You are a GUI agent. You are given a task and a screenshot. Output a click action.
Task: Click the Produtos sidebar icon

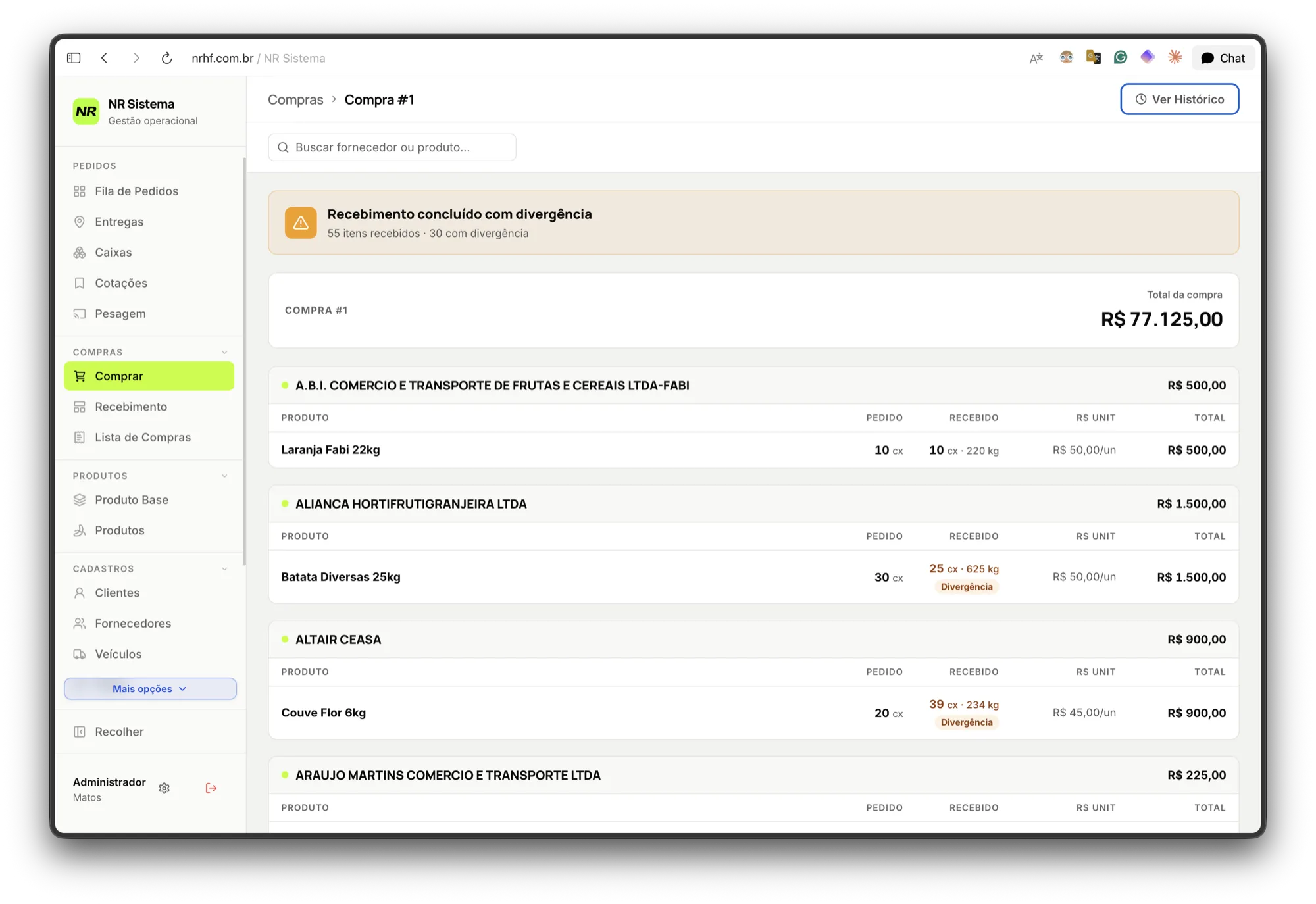(x=80, y=530)
